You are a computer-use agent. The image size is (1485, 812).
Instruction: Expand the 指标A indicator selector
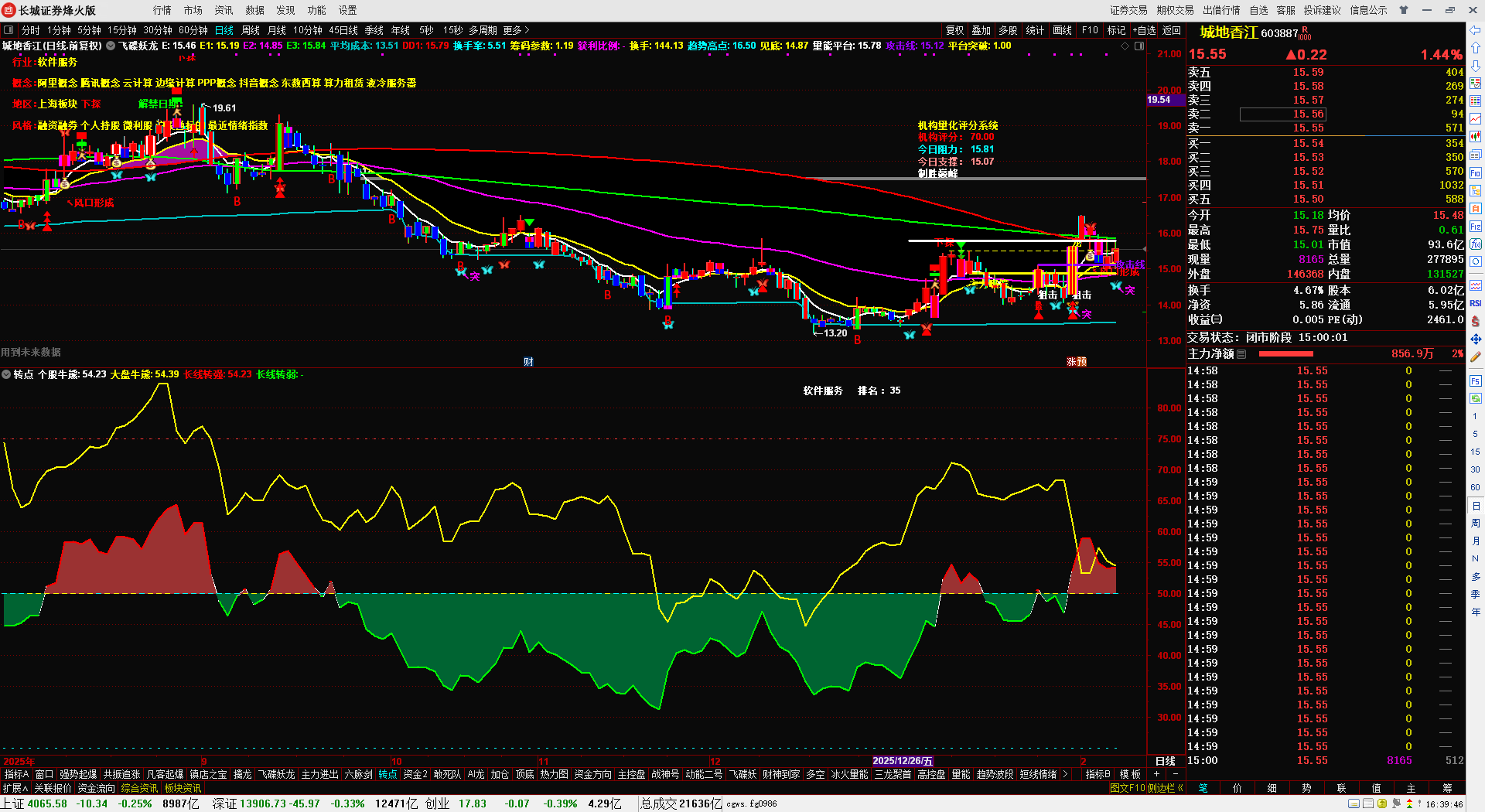pos(16,774)
